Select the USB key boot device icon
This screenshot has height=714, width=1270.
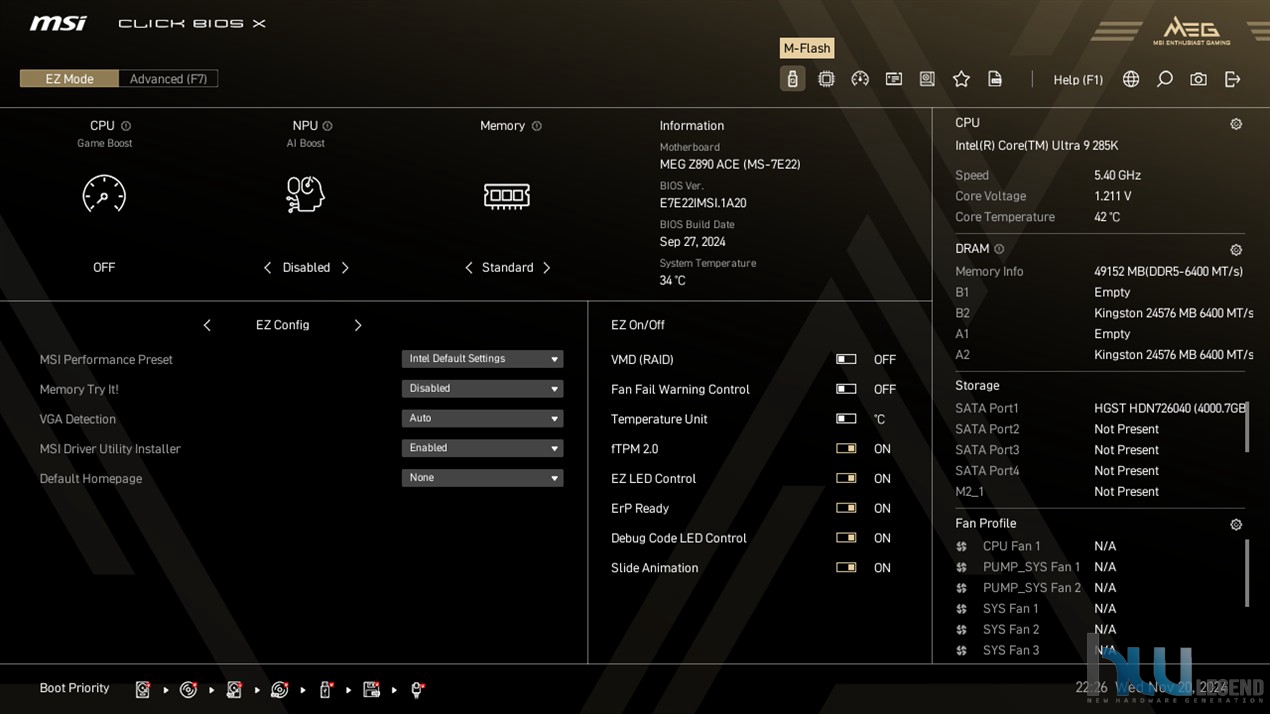click(x=325, y=689)
